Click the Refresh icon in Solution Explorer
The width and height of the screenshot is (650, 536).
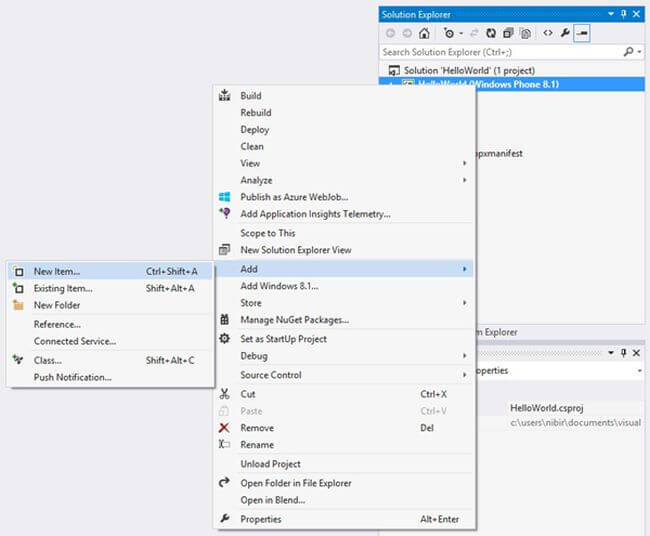pyautogui.click(x=491, y=33)
